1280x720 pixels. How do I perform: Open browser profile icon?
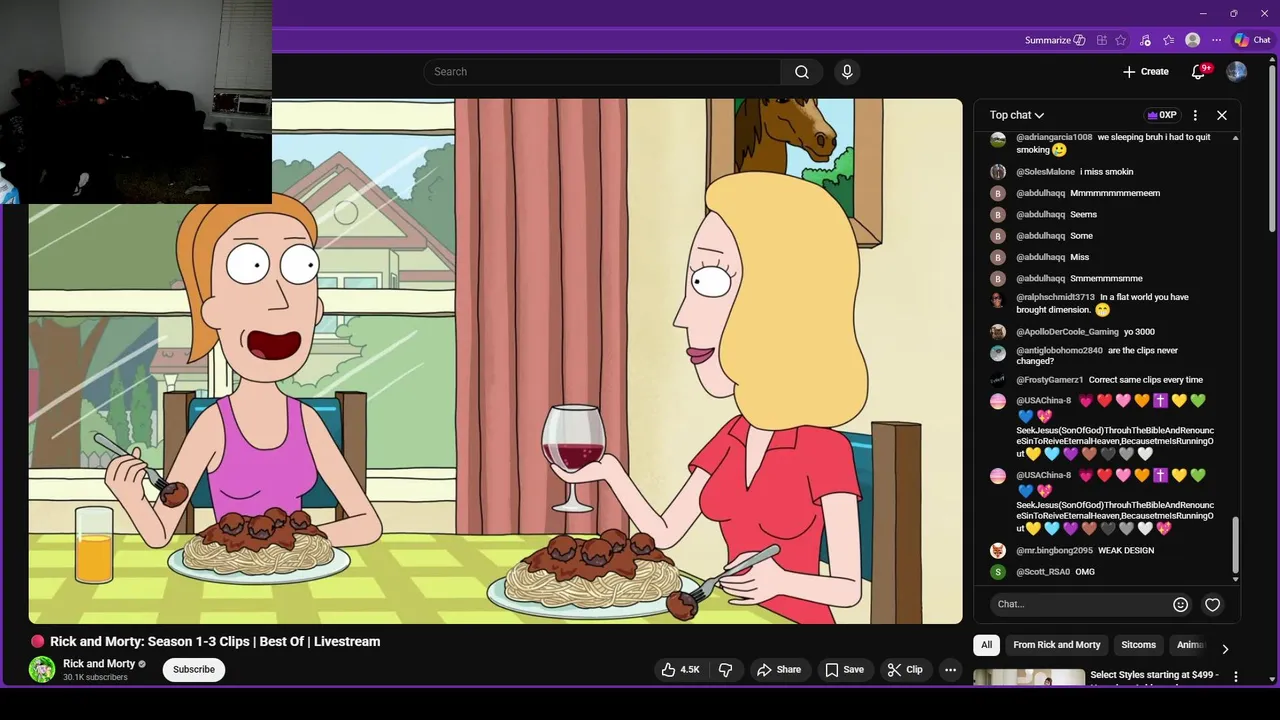tap(1192, 40)
